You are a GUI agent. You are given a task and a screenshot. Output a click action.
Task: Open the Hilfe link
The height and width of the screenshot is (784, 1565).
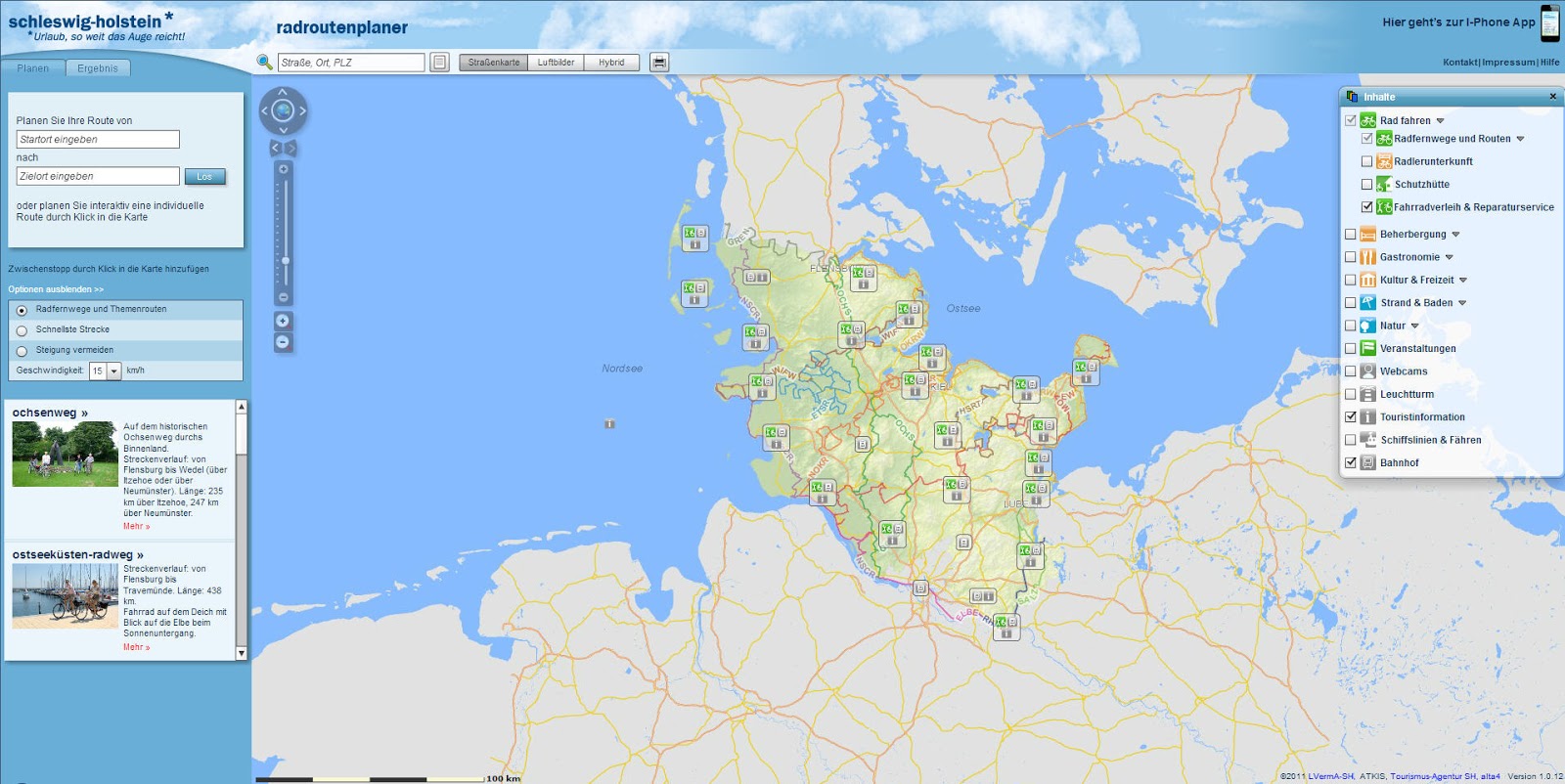[1550, 63]
